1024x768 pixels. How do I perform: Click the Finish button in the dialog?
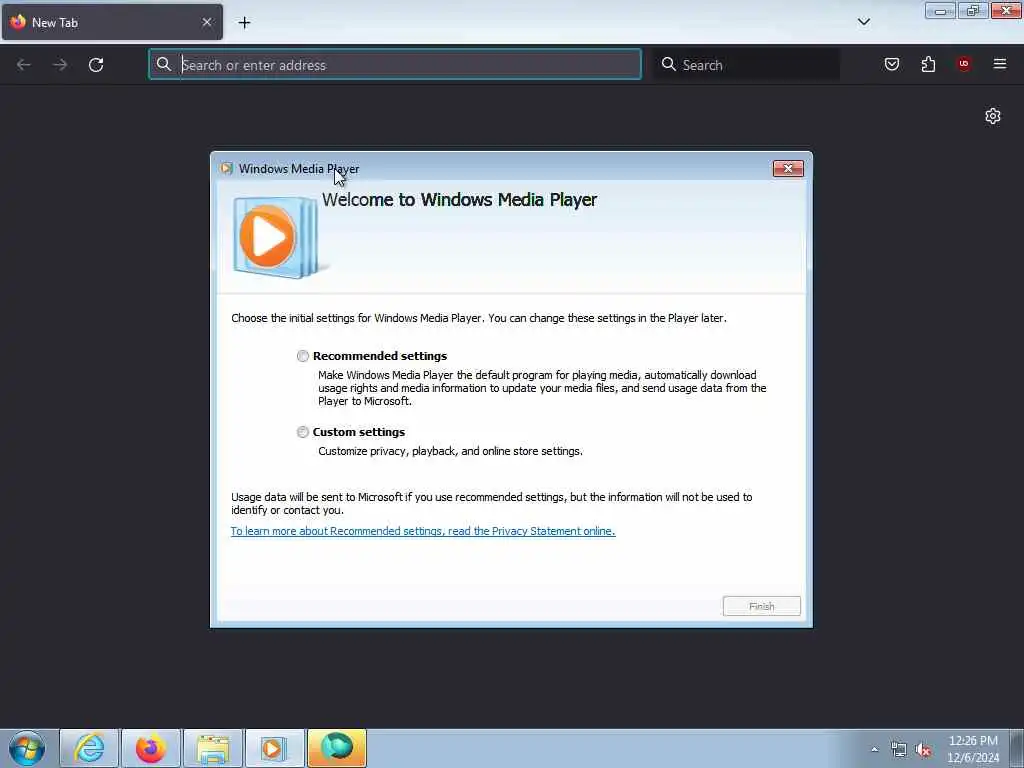[x=761, y=606]
